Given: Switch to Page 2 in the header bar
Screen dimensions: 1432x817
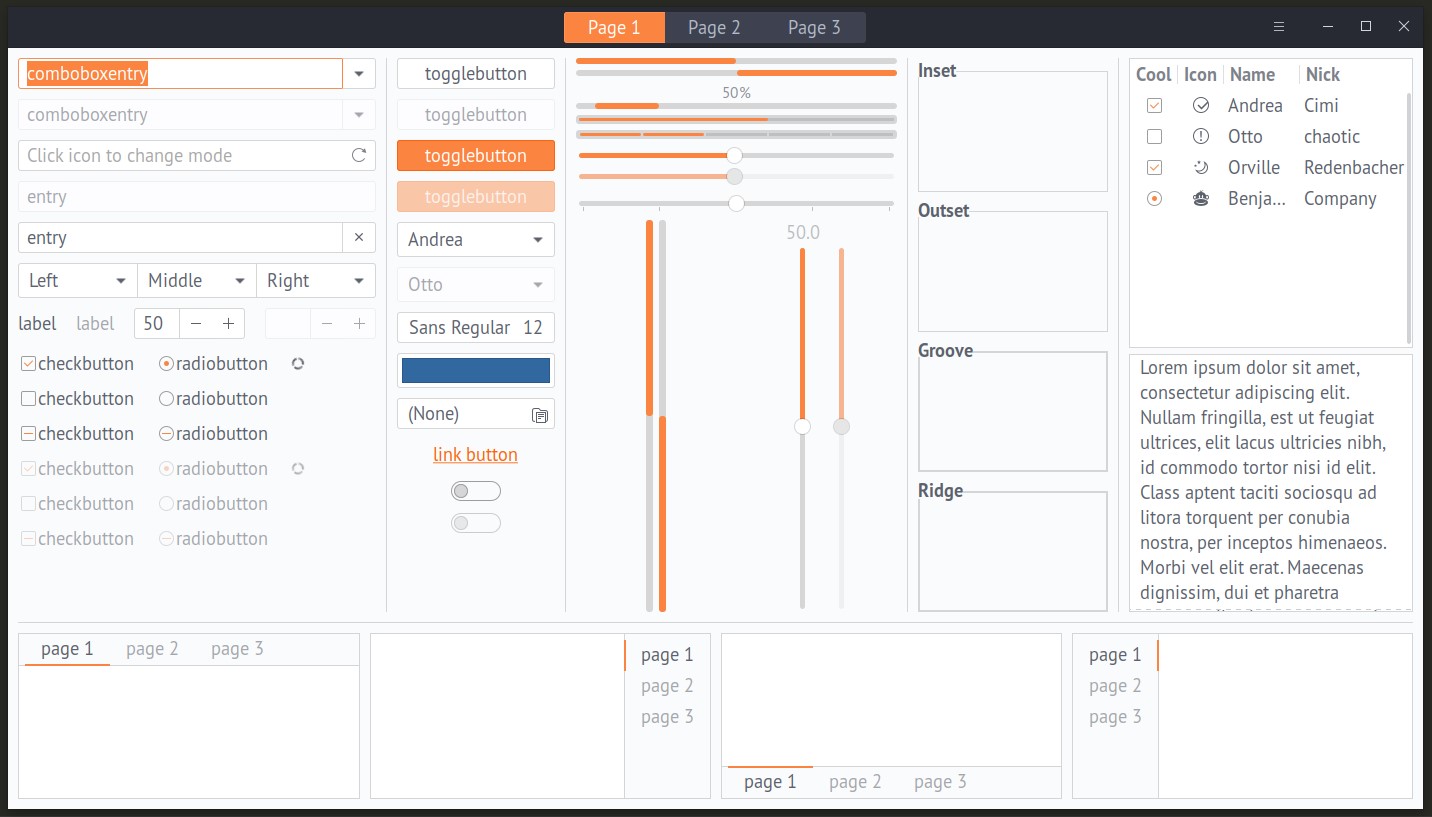Looking at the screenshot, I should (714, 28).
